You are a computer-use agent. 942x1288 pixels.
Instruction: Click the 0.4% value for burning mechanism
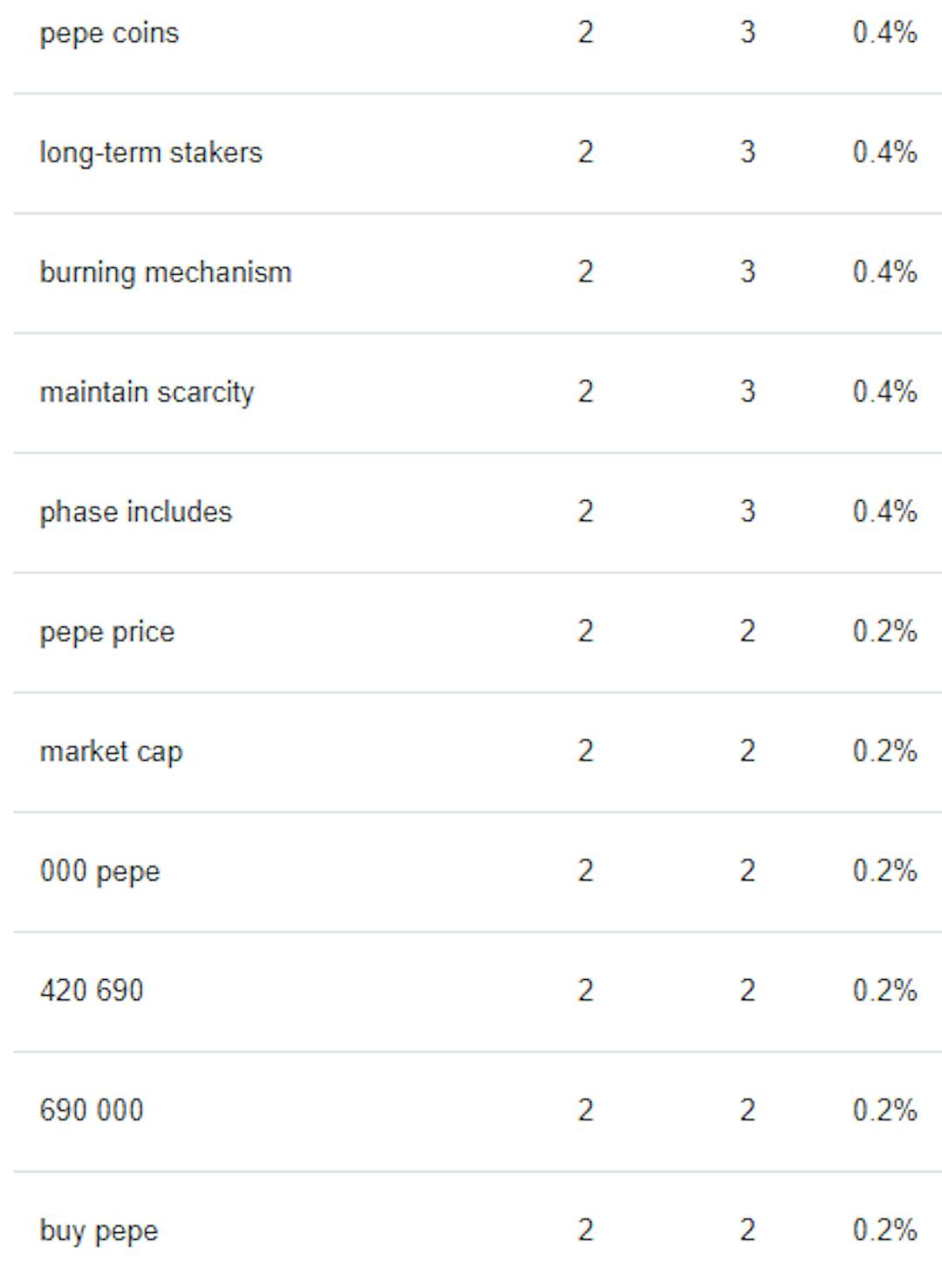[884, 271]
